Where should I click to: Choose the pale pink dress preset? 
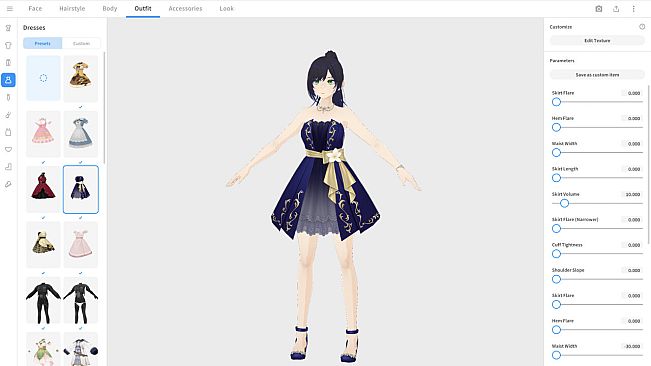[x=81, y=245]
